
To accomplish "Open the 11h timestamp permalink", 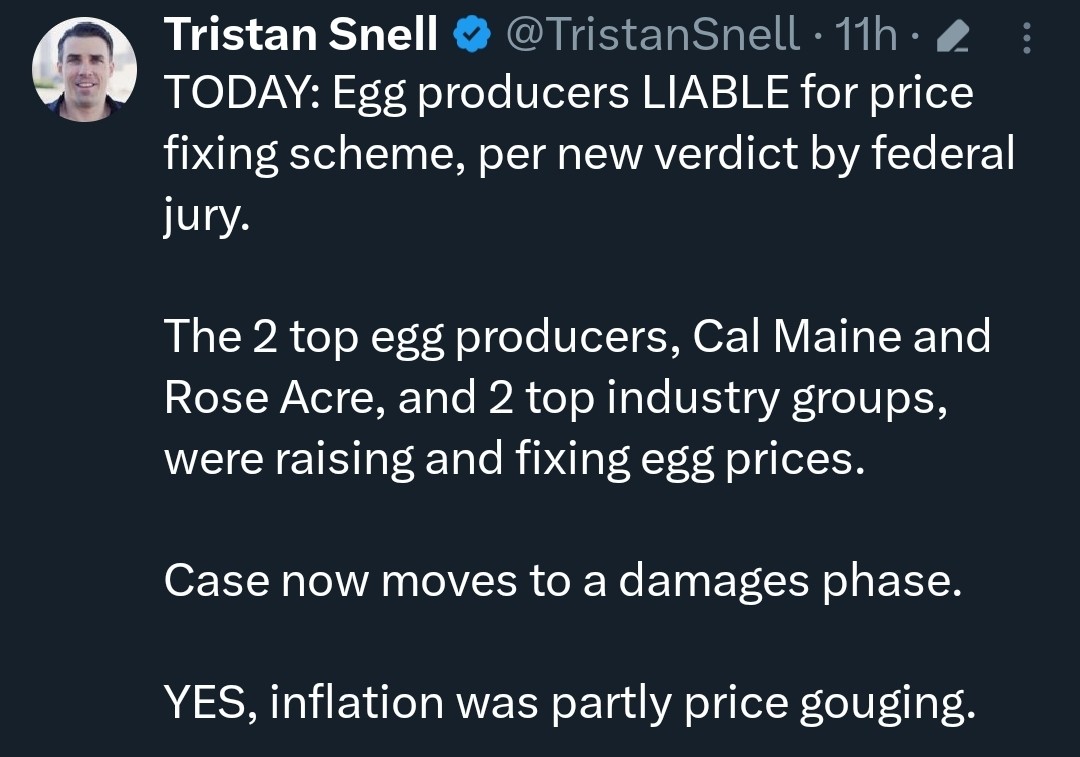I will pyautogui.click(x=865, y=34).
